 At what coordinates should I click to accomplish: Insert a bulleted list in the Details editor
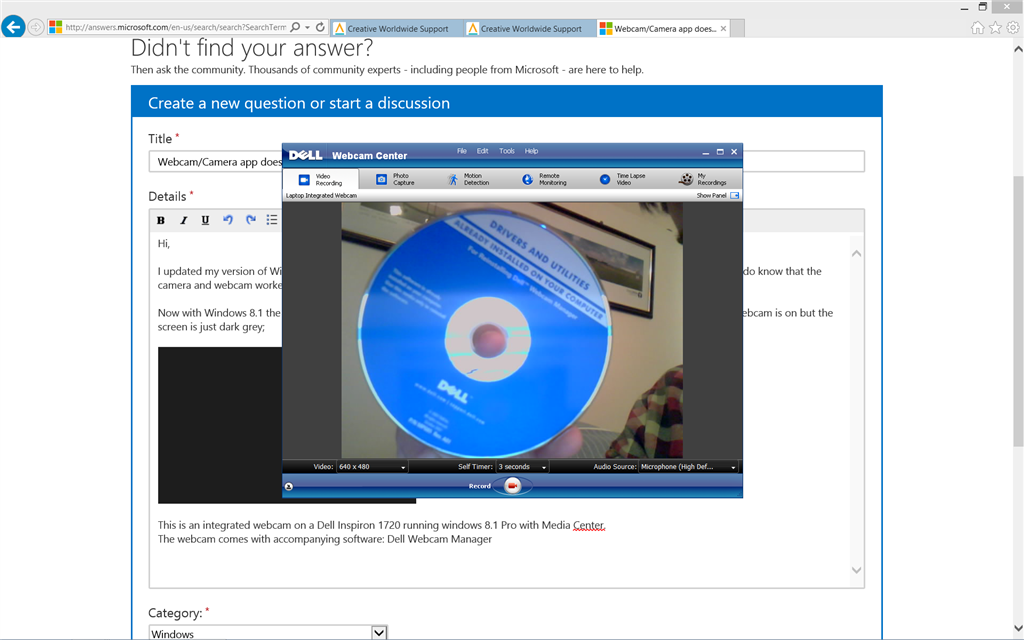[x=272, y=220]
